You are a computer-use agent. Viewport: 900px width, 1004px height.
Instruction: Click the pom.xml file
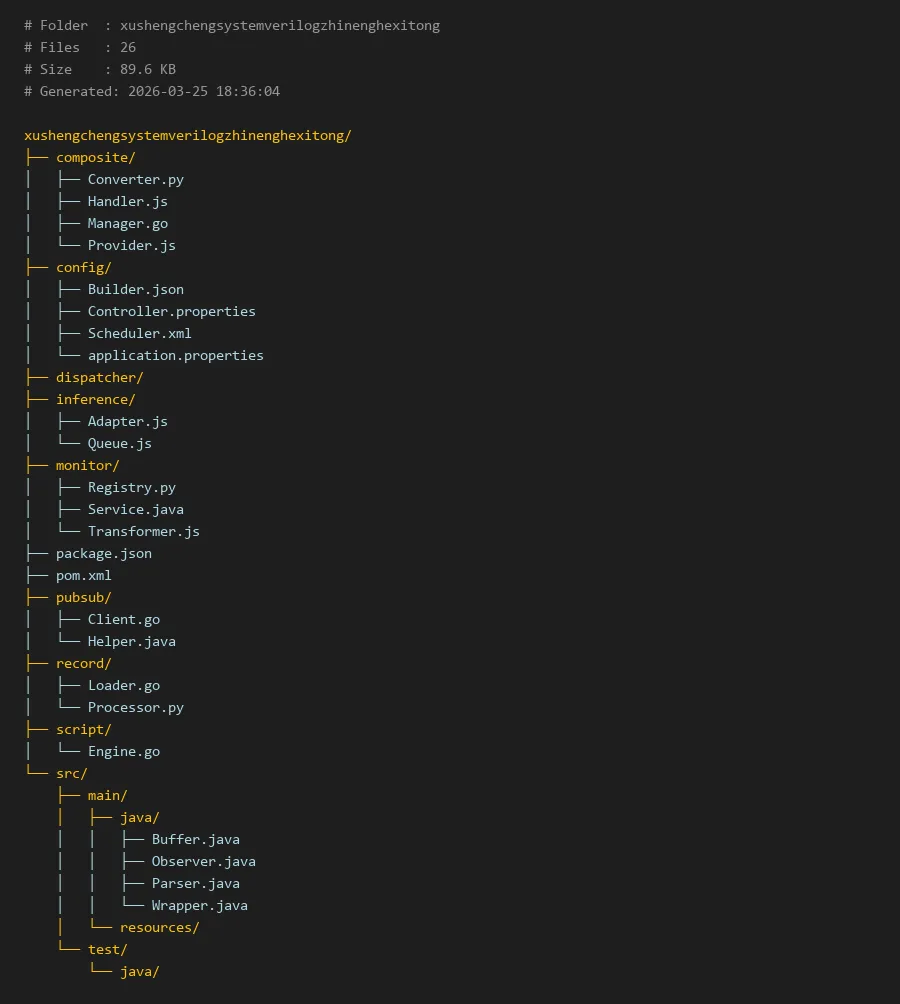point(83,575)
